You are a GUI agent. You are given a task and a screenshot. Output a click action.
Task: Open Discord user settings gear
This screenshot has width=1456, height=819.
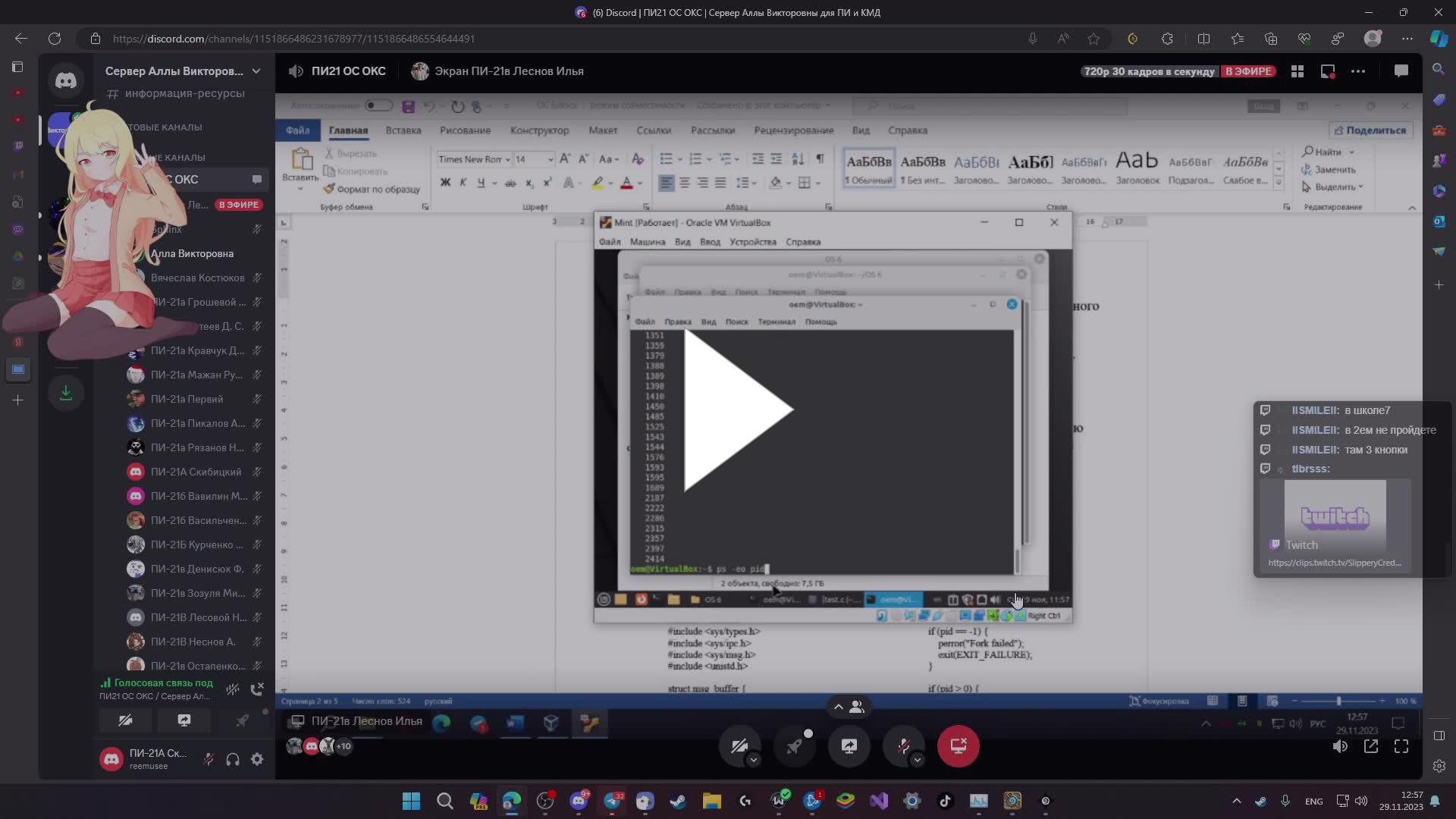[257, 759]
